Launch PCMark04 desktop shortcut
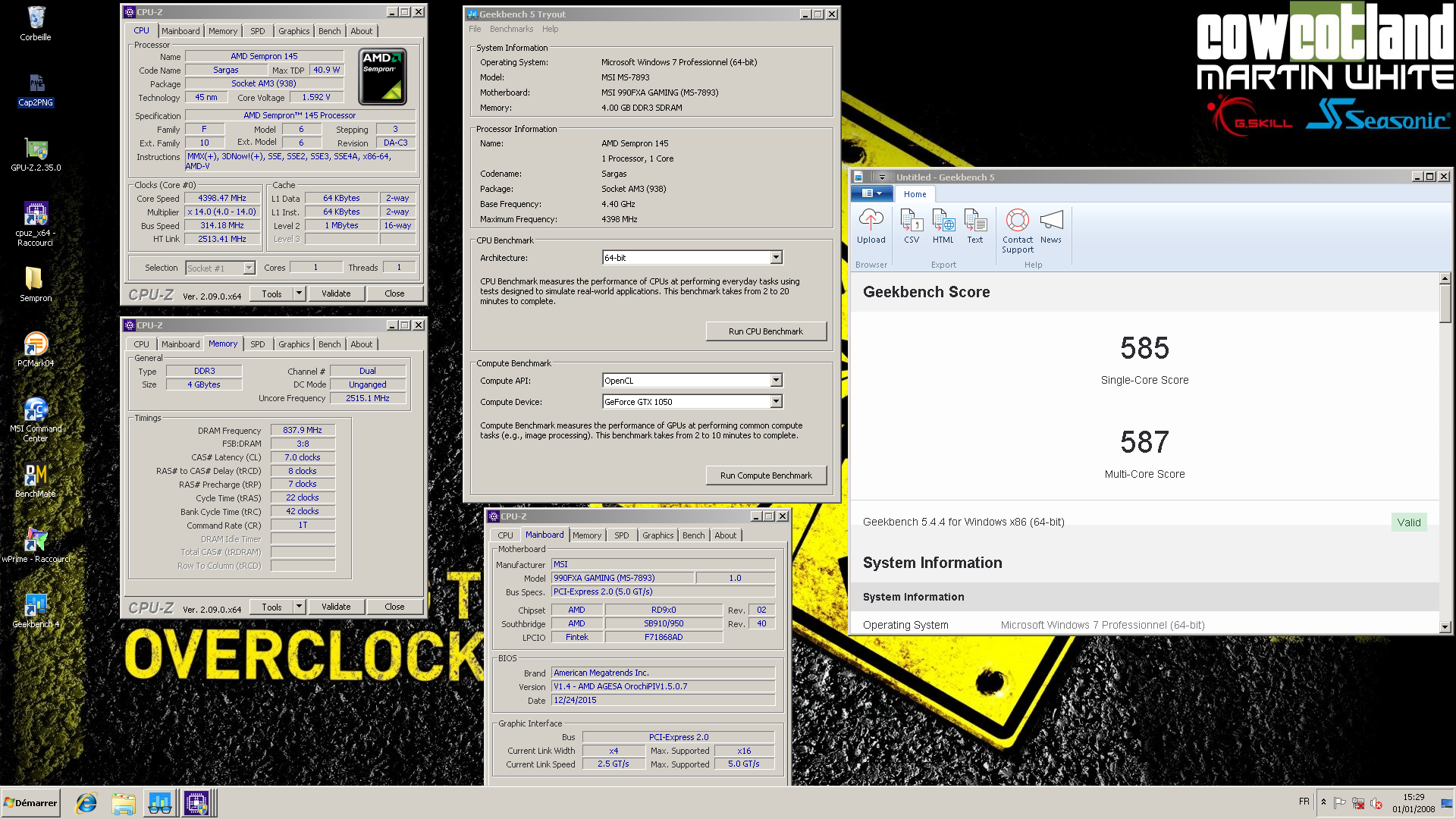 (x=36, y=350)
